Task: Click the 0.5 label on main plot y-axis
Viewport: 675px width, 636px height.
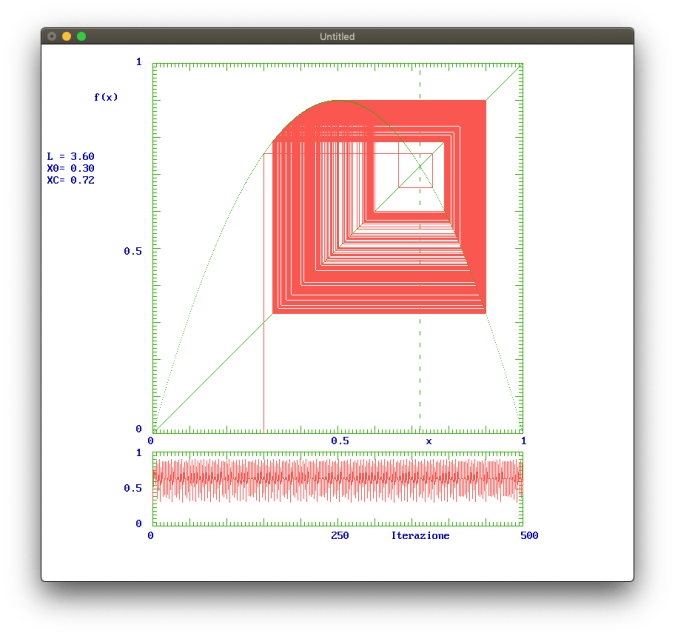Action: tap(132, 251)
